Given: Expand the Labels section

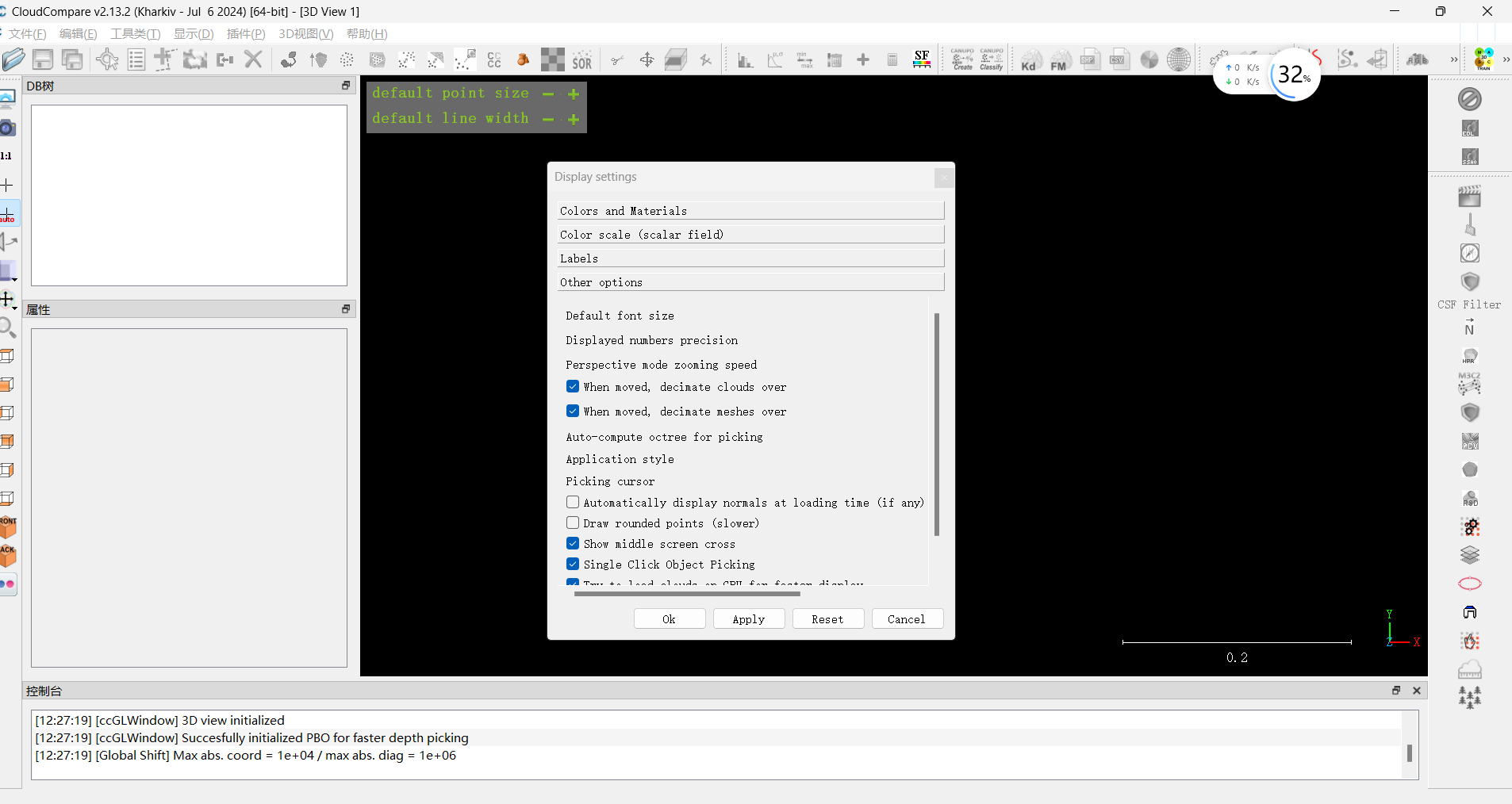Looking at the screenshot, I should click(x=750, y=258).
